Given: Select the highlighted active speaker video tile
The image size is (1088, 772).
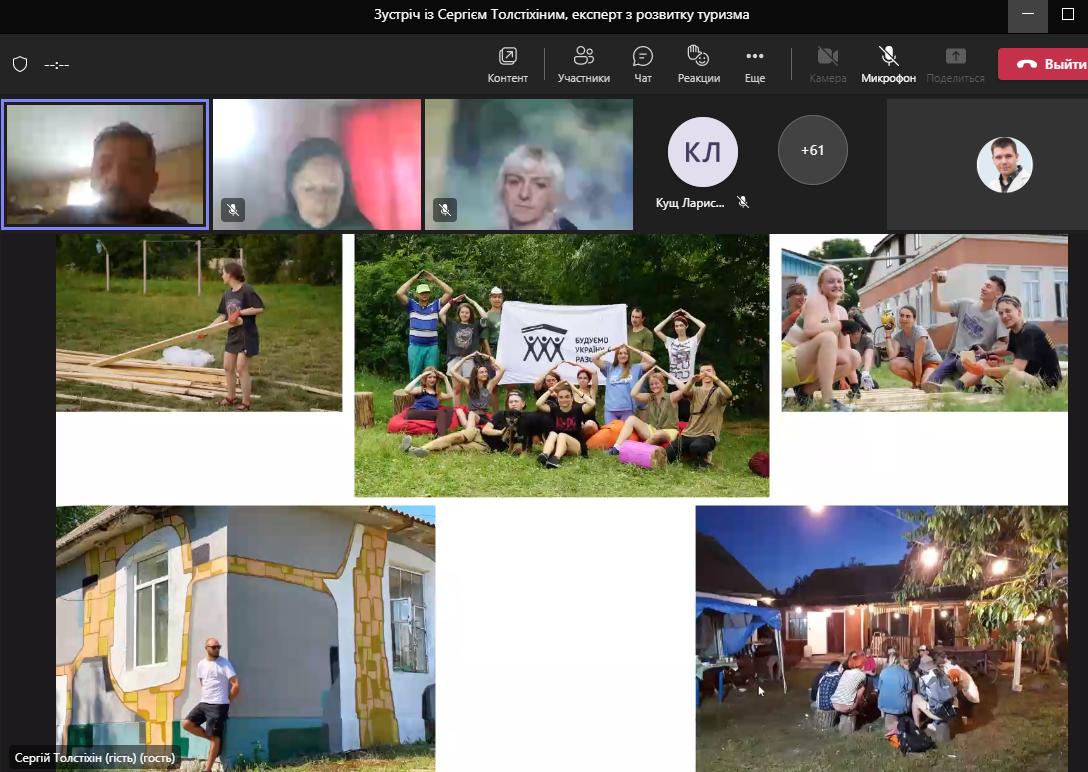Looking at the screenshot, I should [105, 164].
